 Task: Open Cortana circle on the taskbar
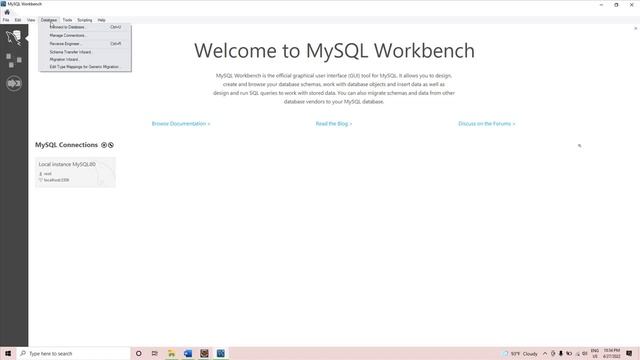139,353
